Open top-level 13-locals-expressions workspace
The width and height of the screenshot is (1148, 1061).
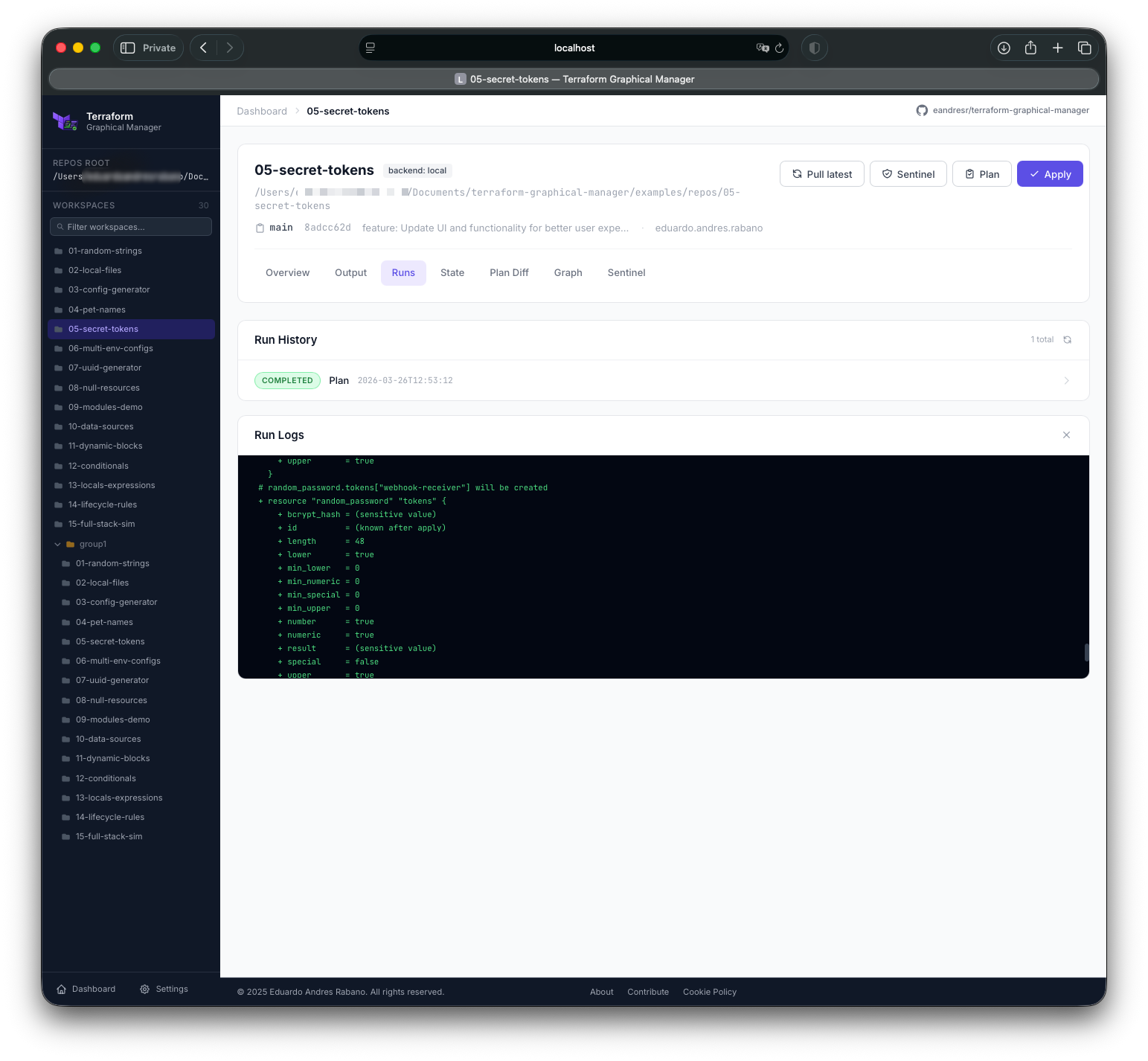click(x=131, y=486)
